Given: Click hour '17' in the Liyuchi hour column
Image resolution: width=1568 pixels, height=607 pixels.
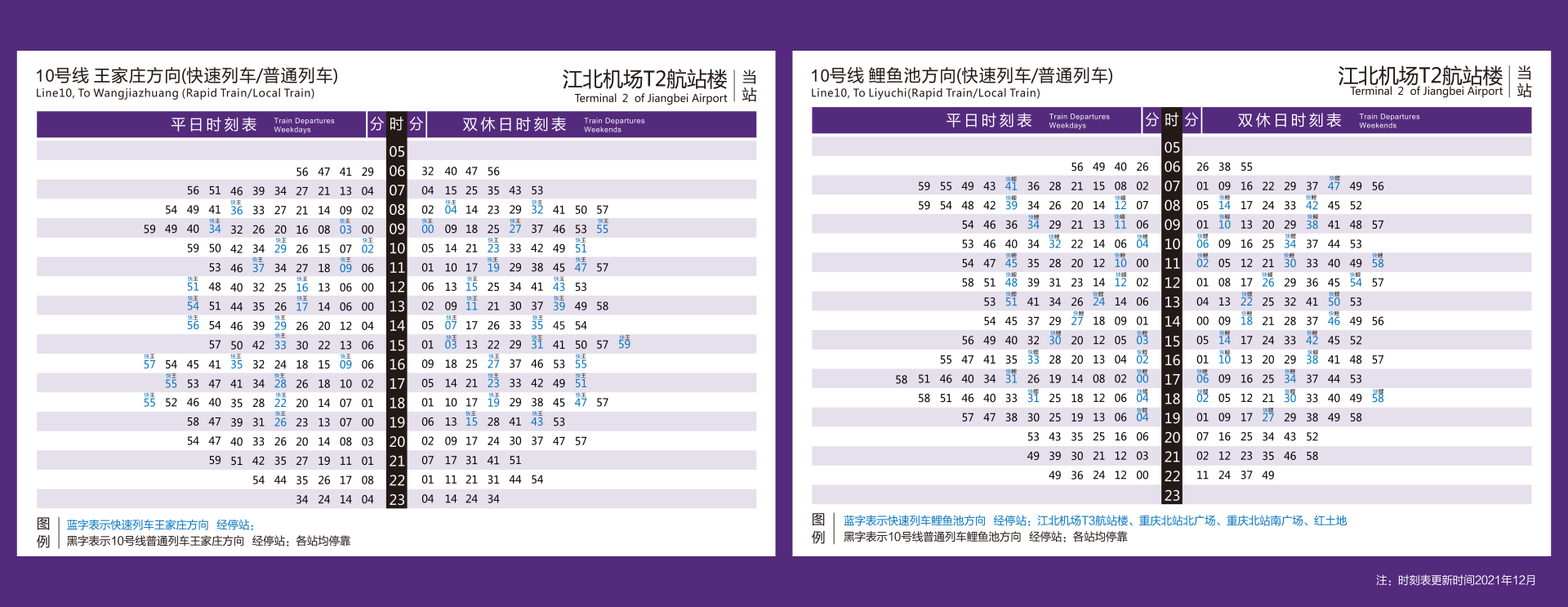Looking at the screenshot, I should pyautogui.click(x=1172, y=379).
